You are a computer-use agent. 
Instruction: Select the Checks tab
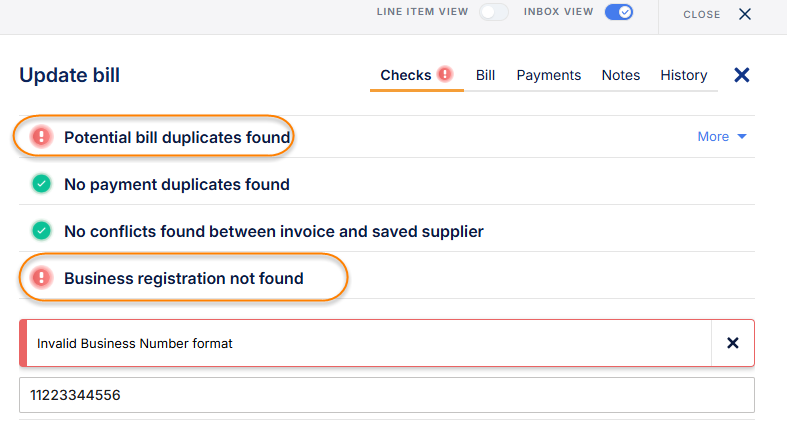coord(405,75)
